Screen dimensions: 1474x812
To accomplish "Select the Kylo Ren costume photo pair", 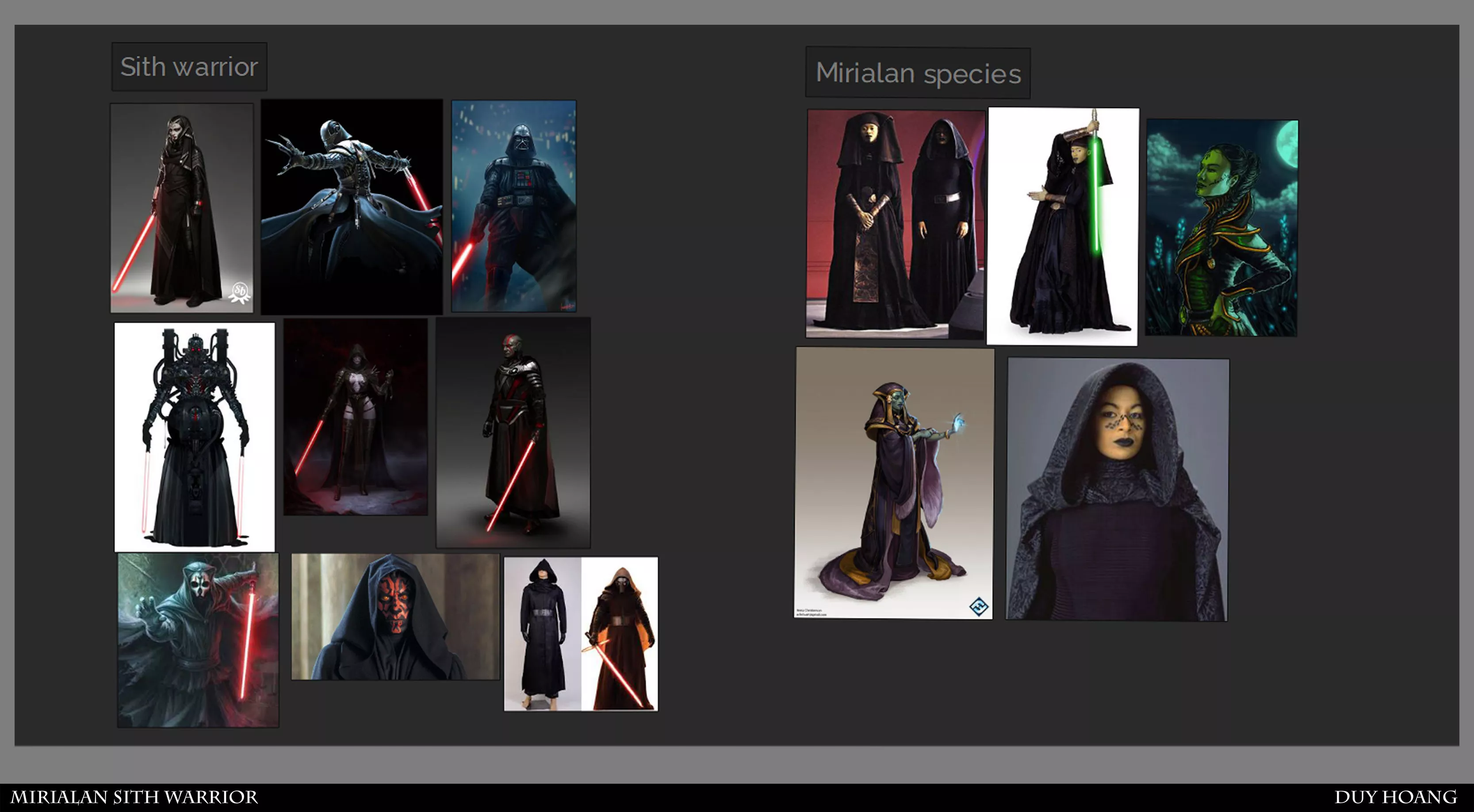I will point(580,633).
